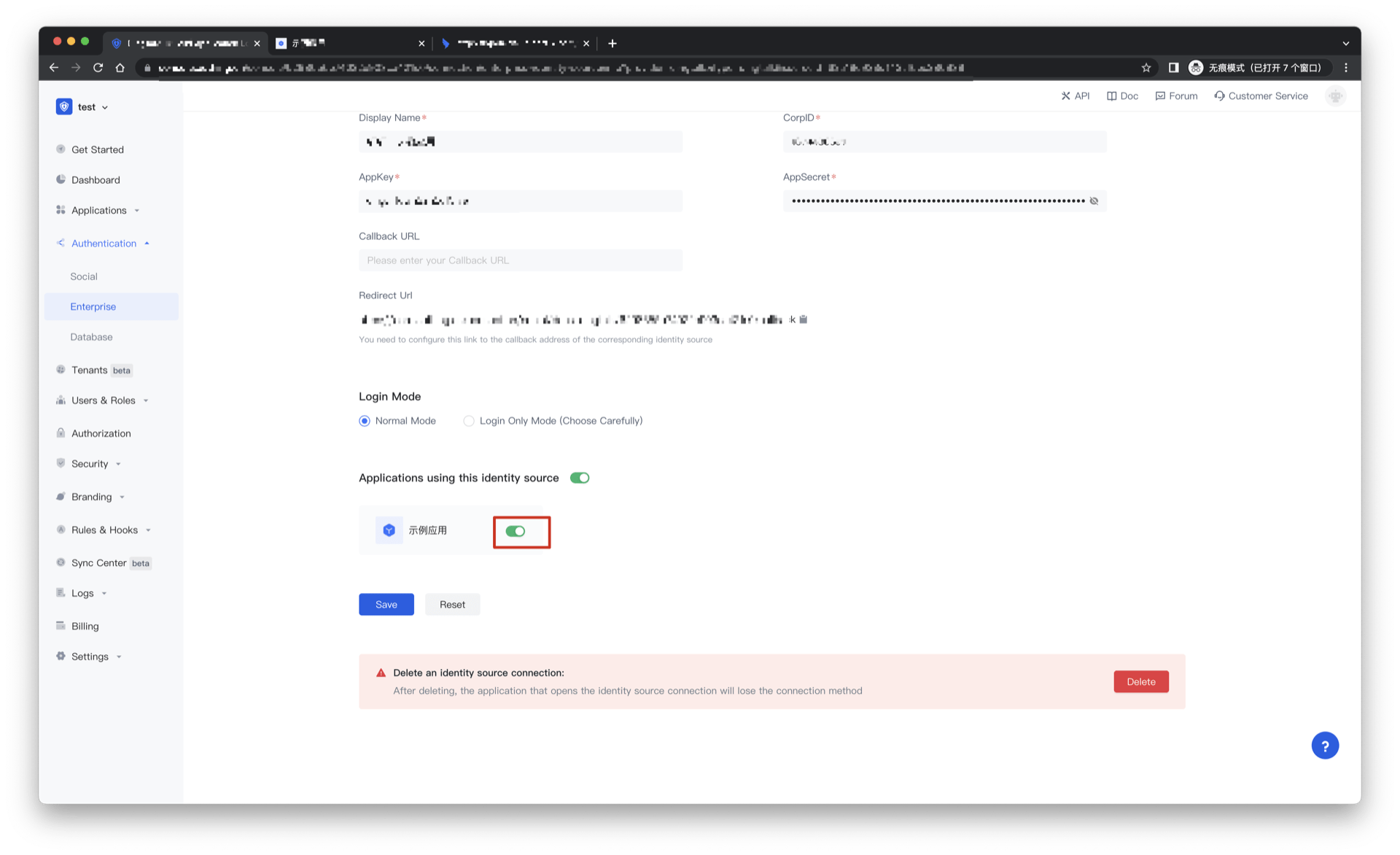Open the API docs icon link
1400x855 pixels.
point(1075,96)
